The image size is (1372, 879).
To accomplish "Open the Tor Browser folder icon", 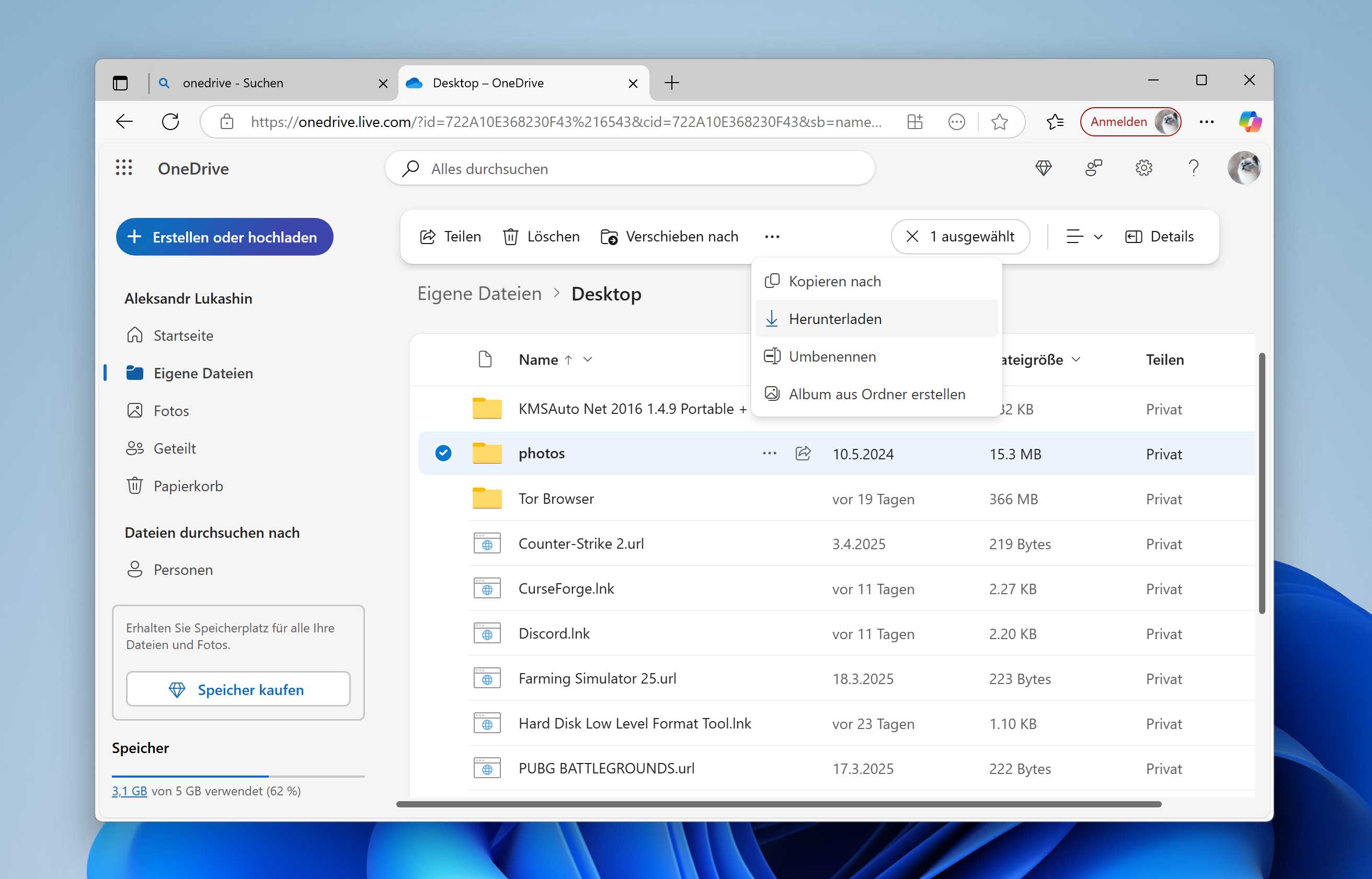I will [487, 498].
